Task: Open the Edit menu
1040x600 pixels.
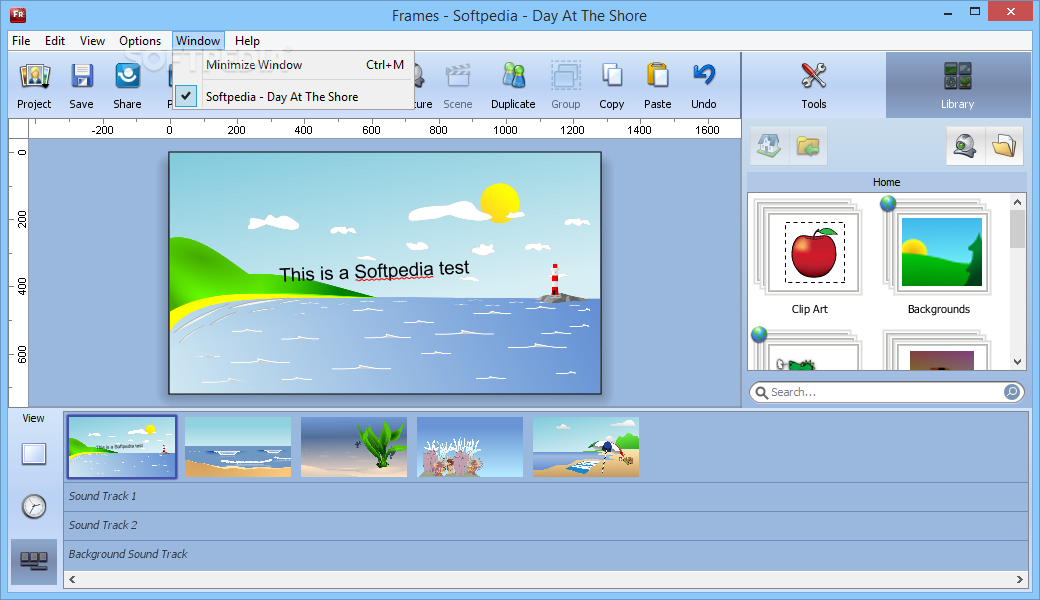Action: click(x=55, y=41)
